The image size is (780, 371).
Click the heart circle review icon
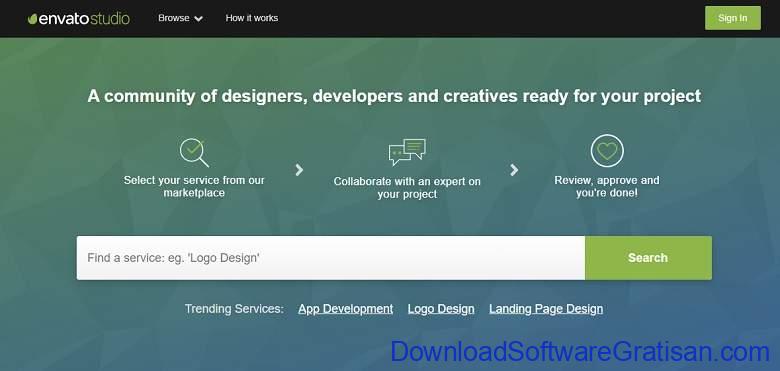click(607, 151)
